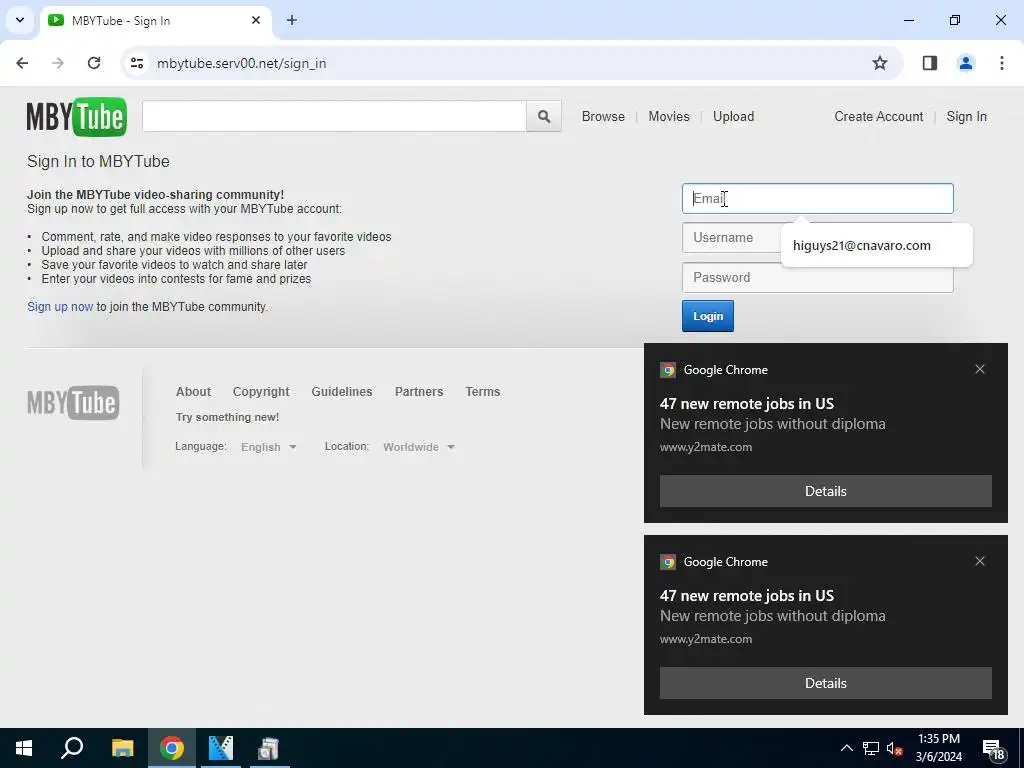Viewport: 1024px width, 768px height.
Task: Click the gray MBYTube footer logo
Action: [x=73, y=402]
